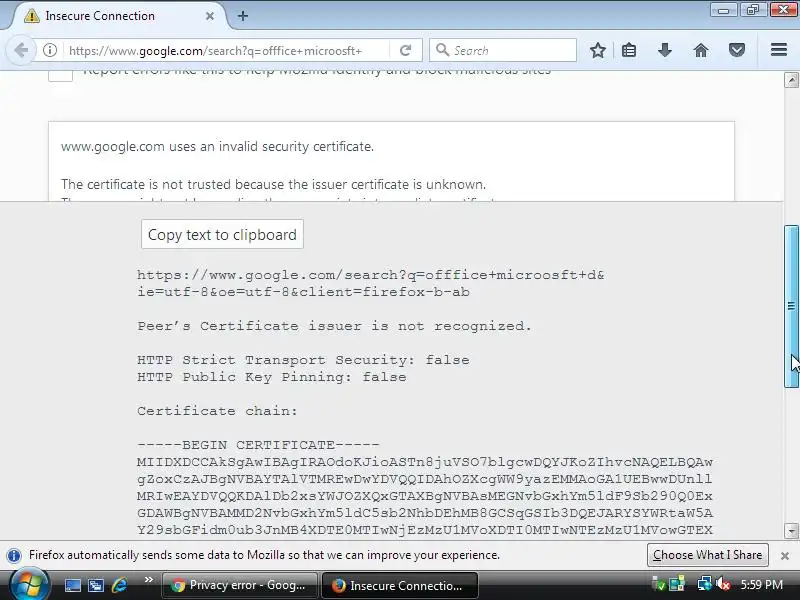The width and height of the screenshot is (800, 600).
Task: Switch to Insecure Connection Firefox taskbar button
Action: click(400, 585)
